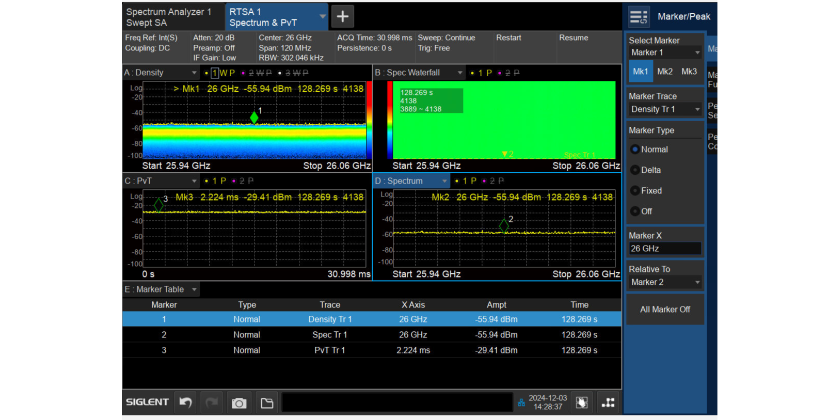Click the Restart button

pyautogui.click(x=509, y=38)
